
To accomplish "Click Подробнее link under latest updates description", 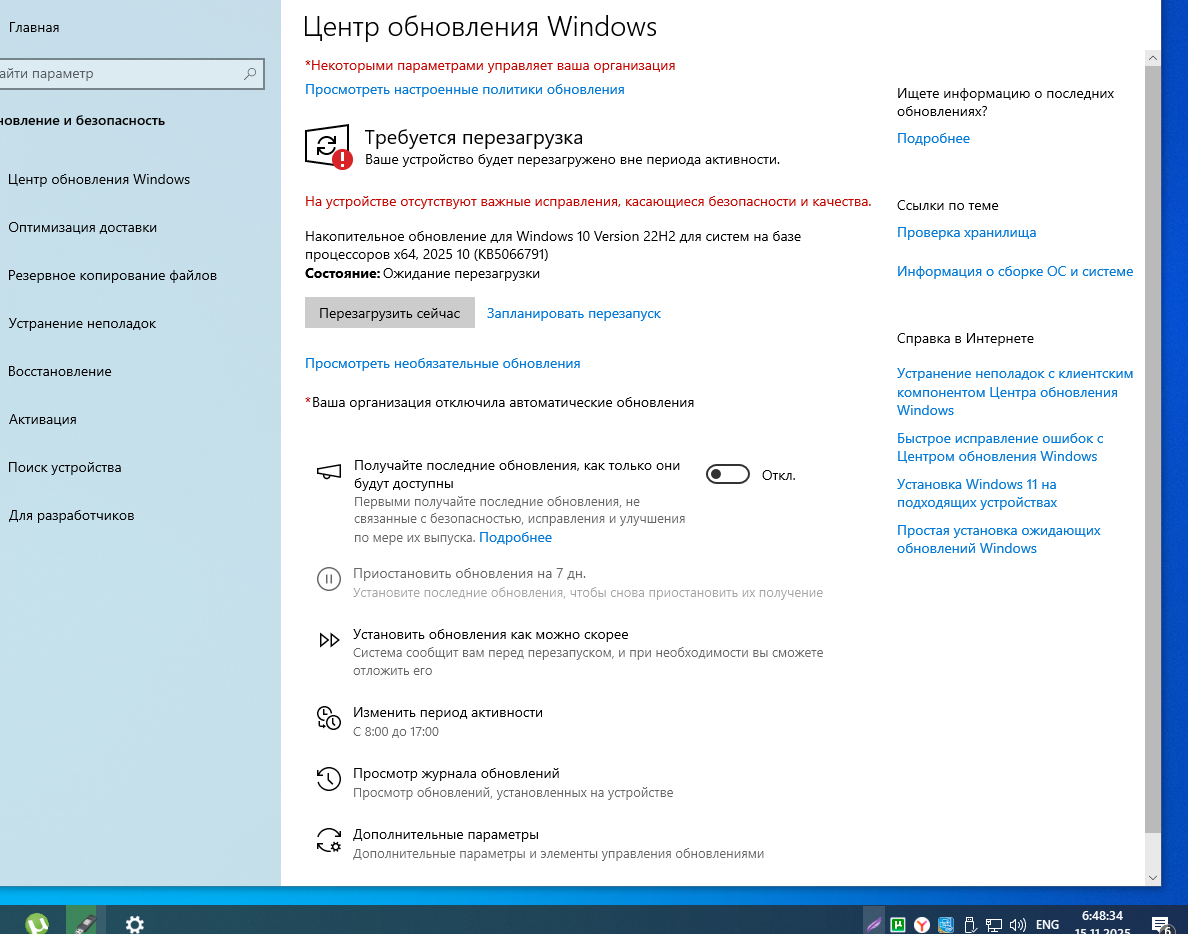I will click(x=515, y=537).
